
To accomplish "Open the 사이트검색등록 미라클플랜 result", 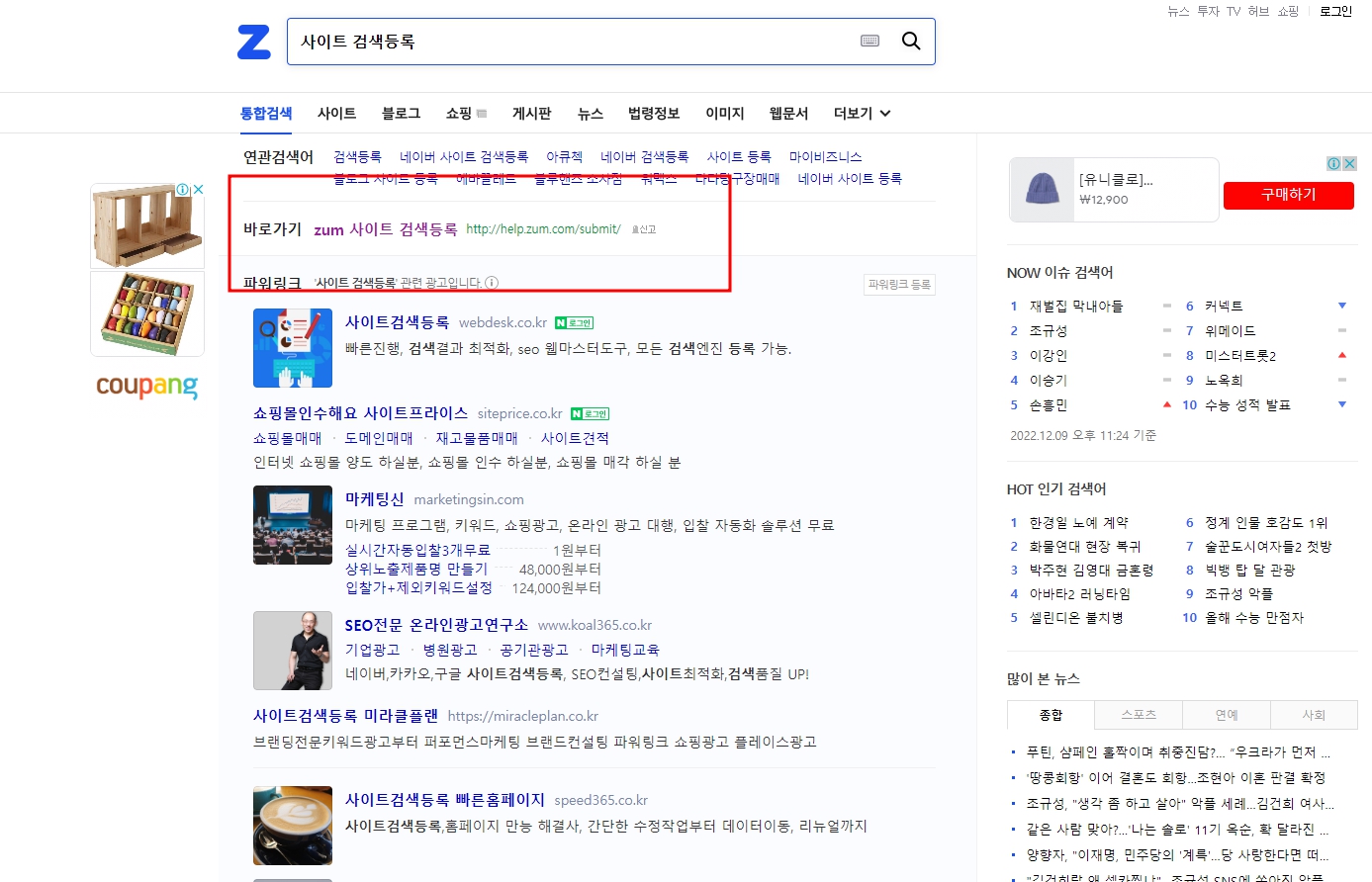I will 345,716.
